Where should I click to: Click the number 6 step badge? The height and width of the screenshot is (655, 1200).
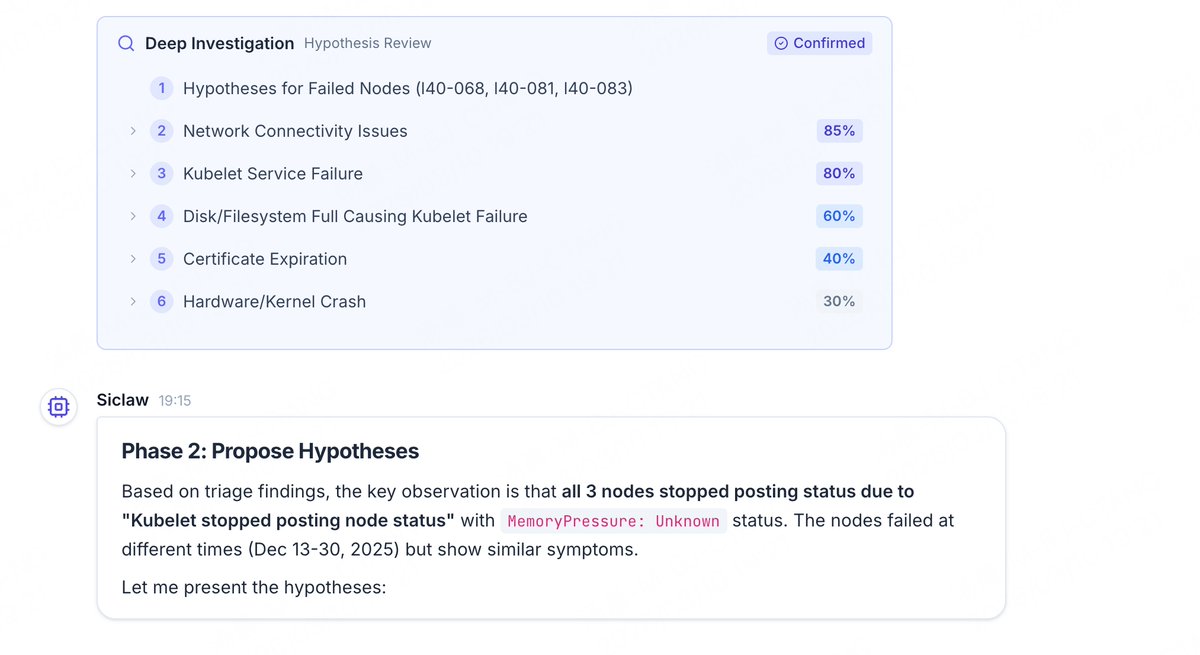click(162, 301)
